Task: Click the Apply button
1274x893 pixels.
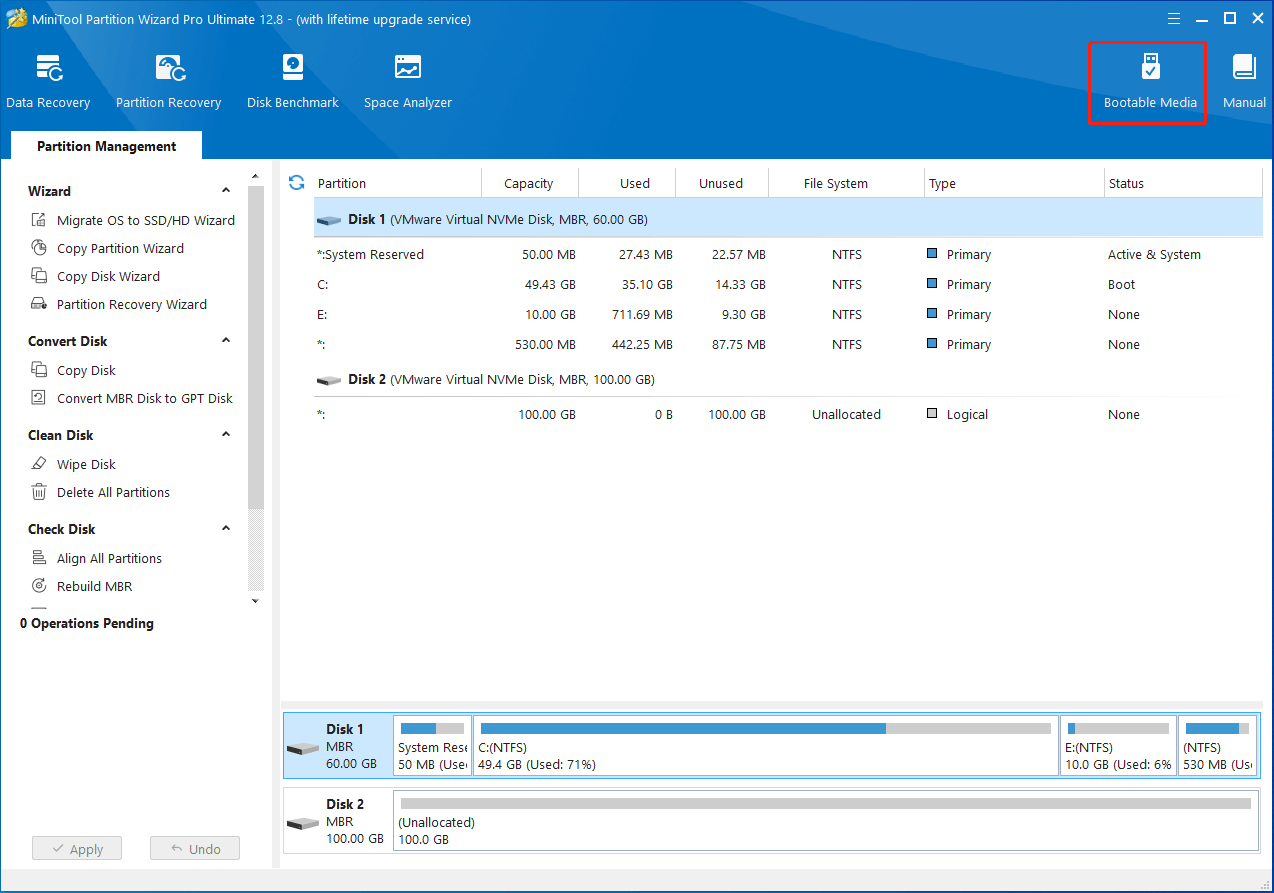Action: pyautogui.click(x=76, y=849)
